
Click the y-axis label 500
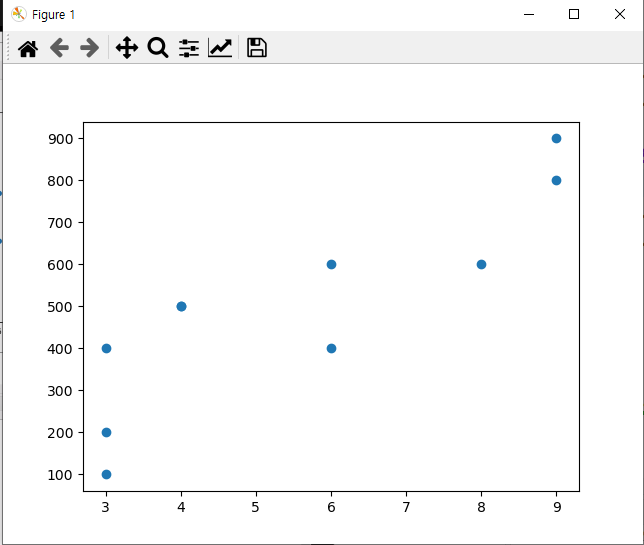[x=60, y=307]
